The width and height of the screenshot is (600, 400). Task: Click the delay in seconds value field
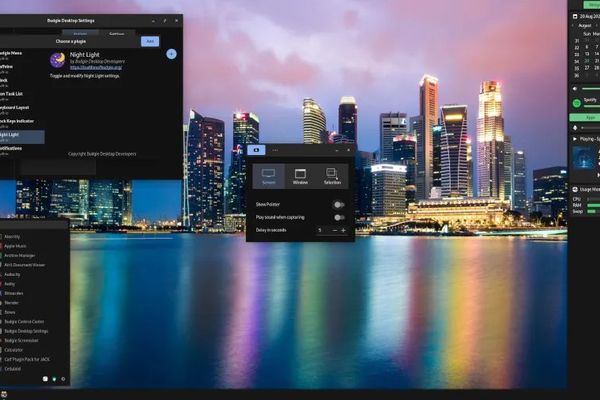(322, 230)
